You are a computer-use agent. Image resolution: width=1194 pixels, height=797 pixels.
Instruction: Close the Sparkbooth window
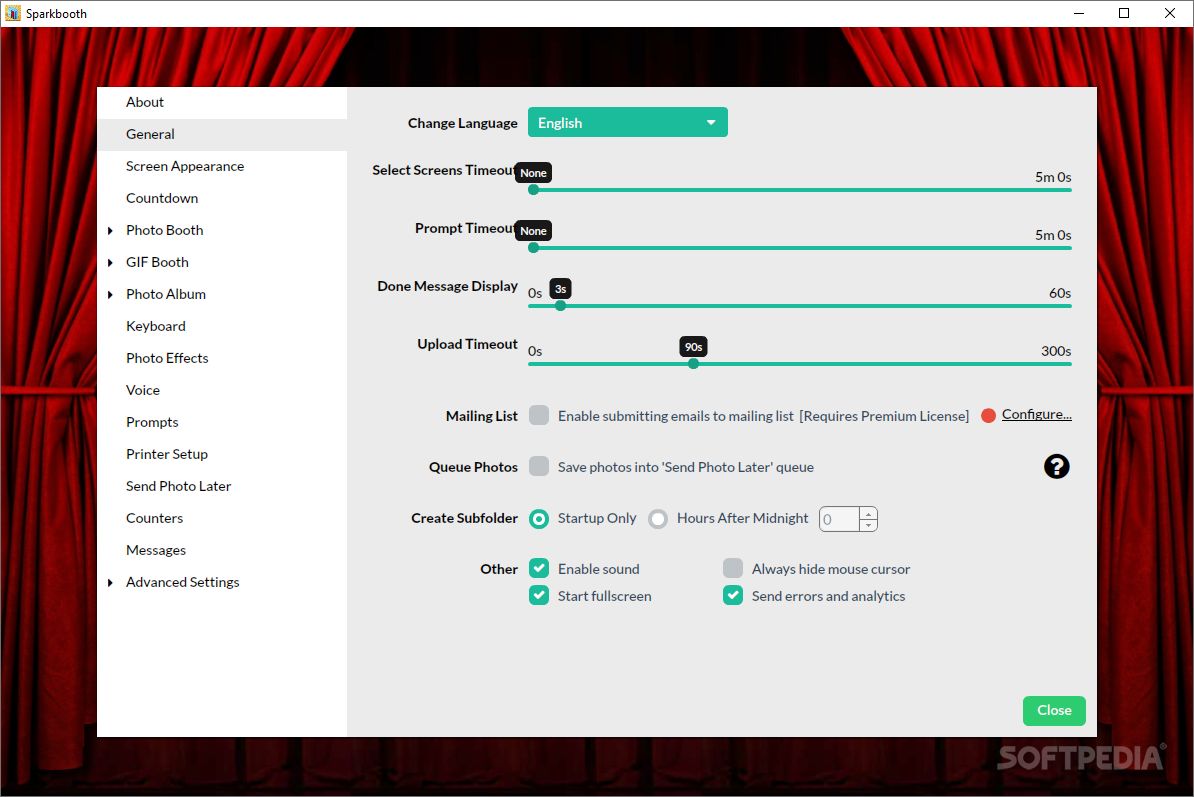click(1170, 13)
